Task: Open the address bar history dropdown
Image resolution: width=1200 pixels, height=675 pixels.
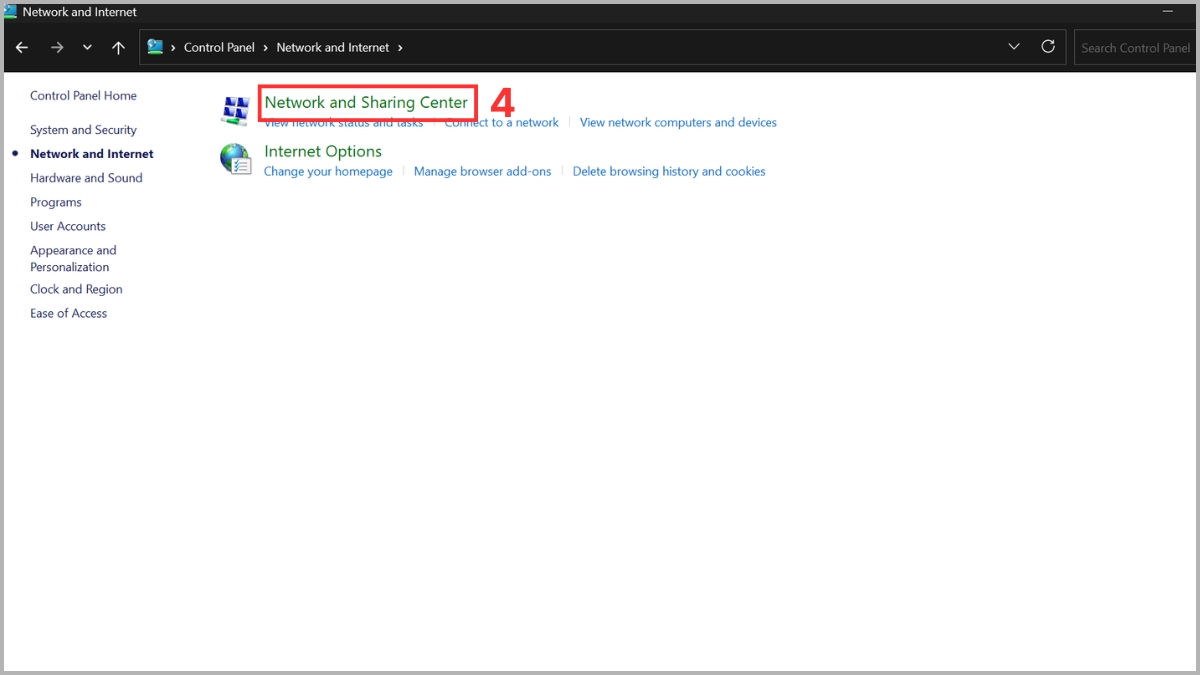Action: (x=1014, y=47)
